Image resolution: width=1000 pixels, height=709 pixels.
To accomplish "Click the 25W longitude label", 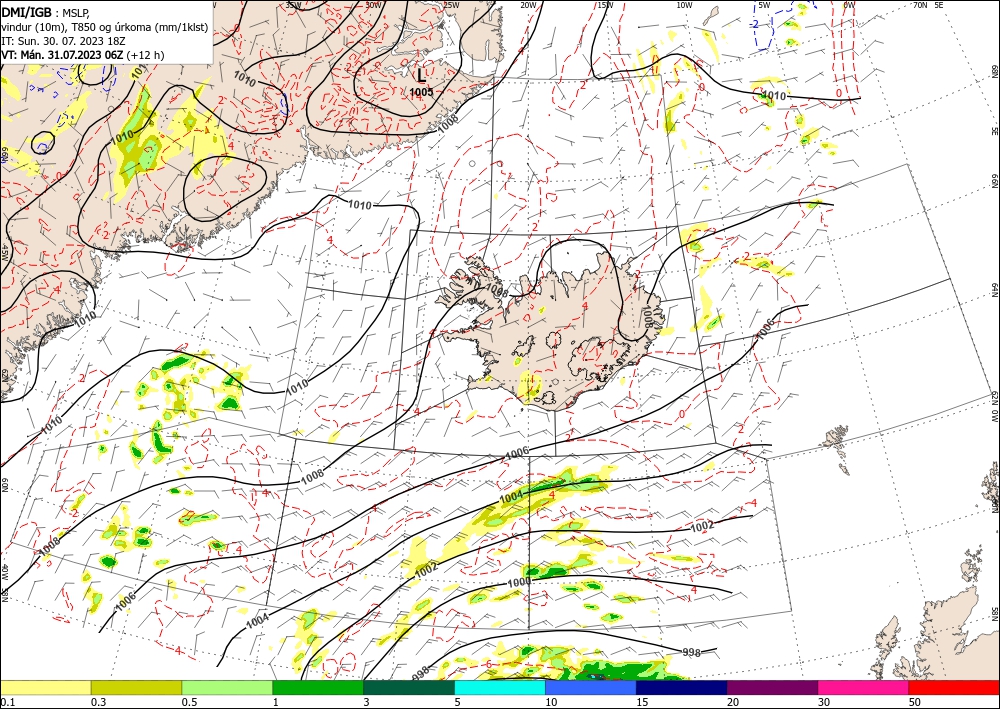I will click(x=451, y=5).
